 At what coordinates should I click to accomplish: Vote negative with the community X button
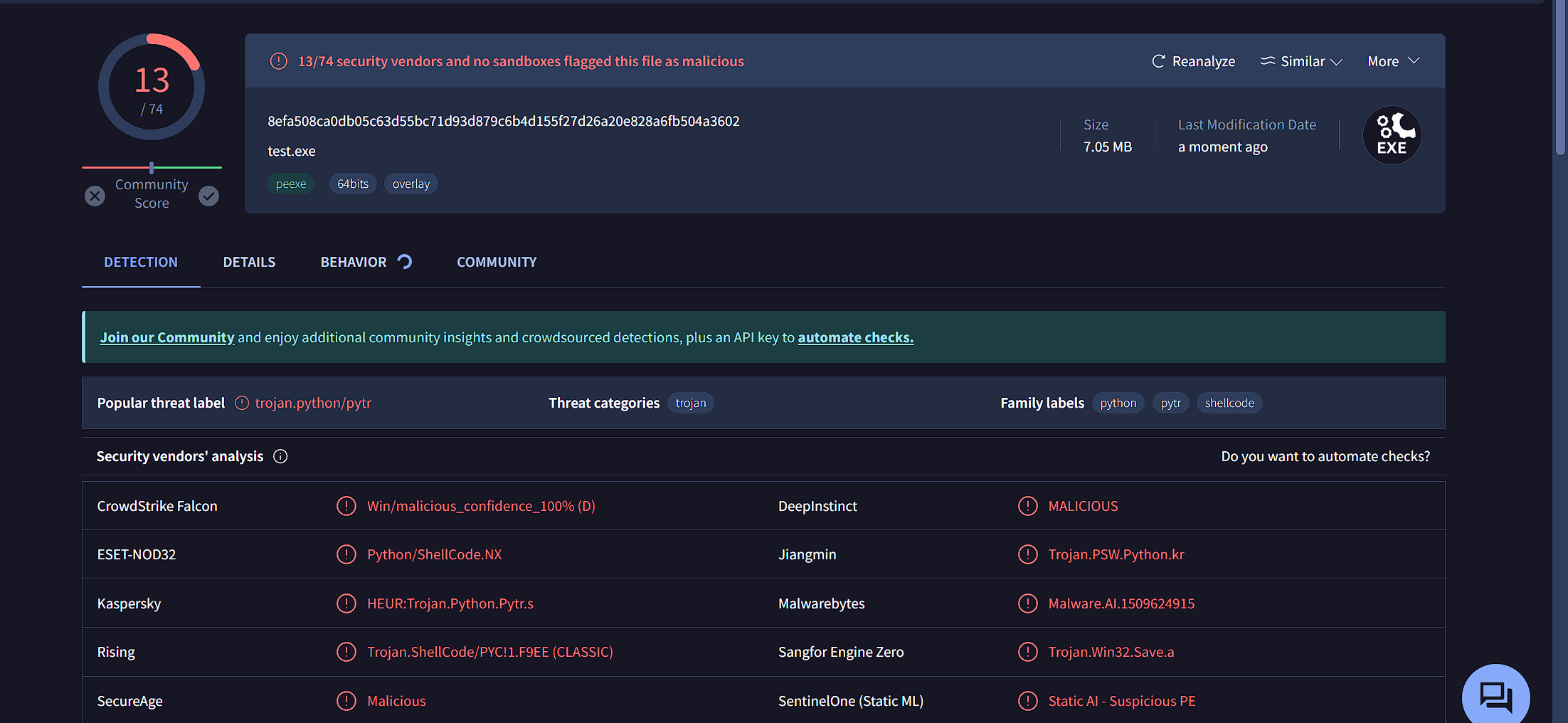[x=95, y=196]
